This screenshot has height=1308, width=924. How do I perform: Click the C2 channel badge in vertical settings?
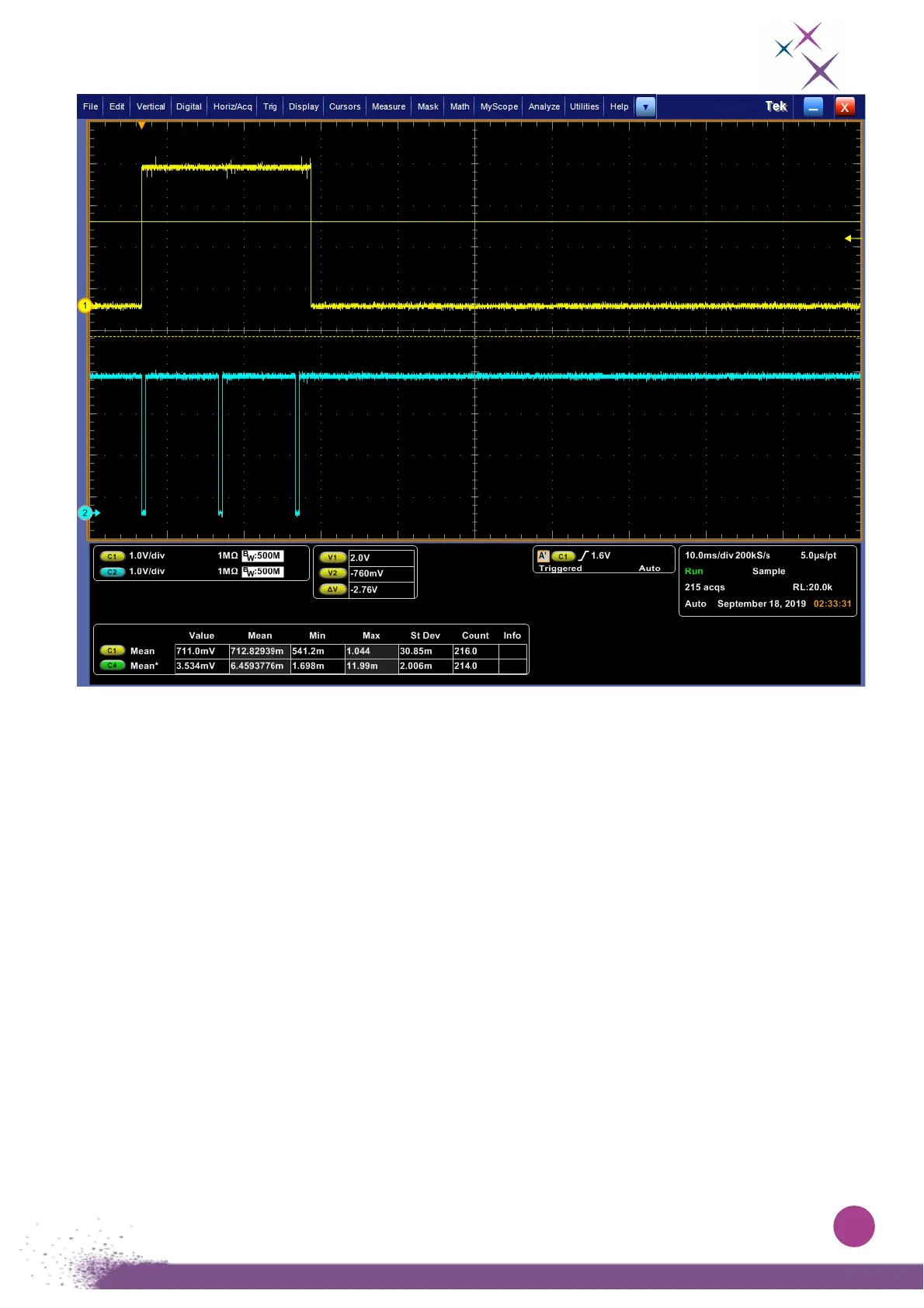coord(112,572)
